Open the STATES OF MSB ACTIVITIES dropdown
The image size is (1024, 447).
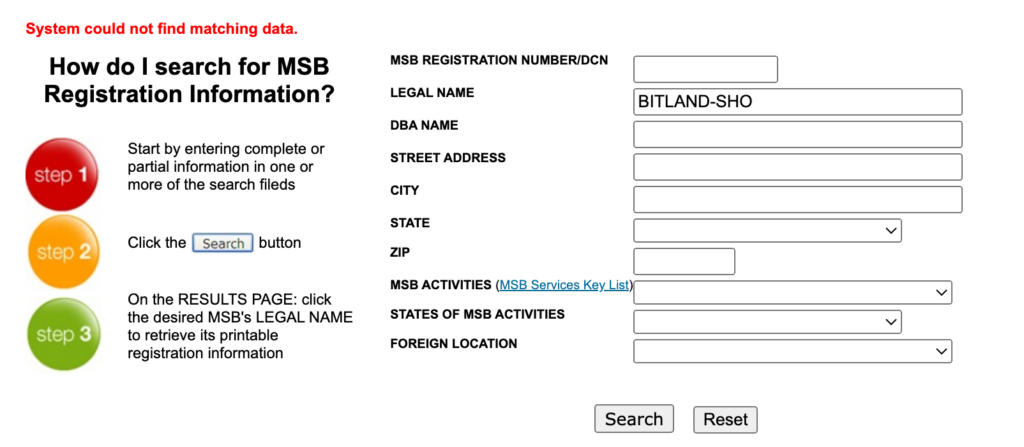pos(767,322)
